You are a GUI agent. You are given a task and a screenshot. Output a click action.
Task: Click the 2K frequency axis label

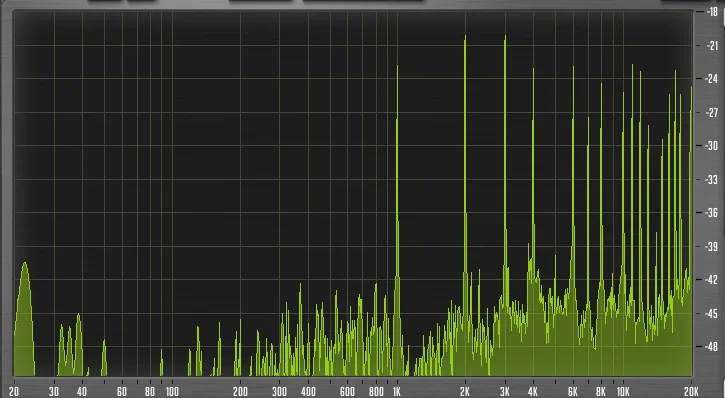coord(465,392)
